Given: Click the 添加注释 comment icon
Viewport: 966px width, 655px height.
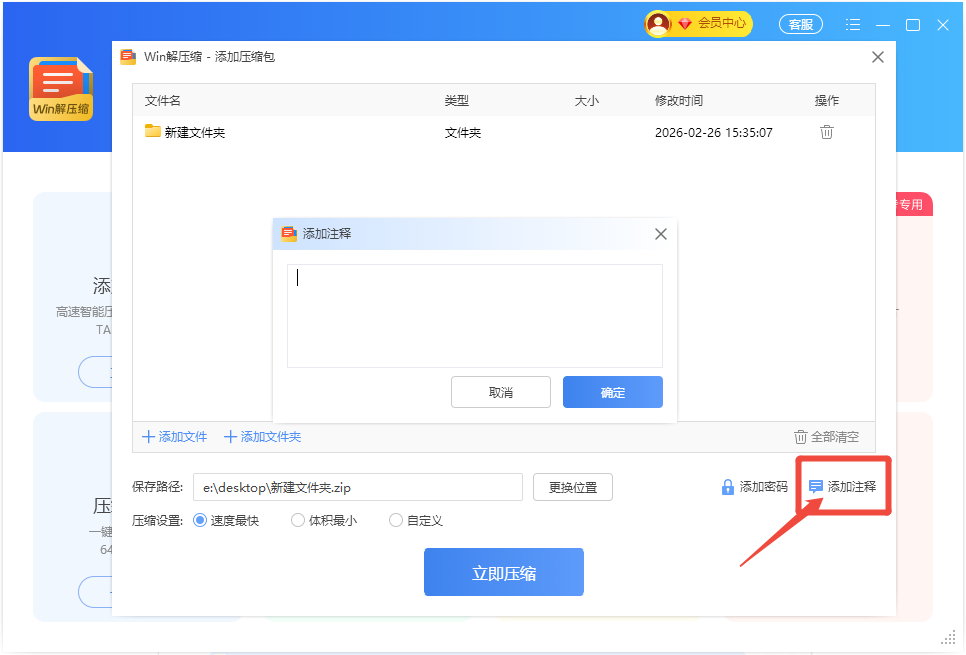Looking at the screenshot, I should click(816, 487).
